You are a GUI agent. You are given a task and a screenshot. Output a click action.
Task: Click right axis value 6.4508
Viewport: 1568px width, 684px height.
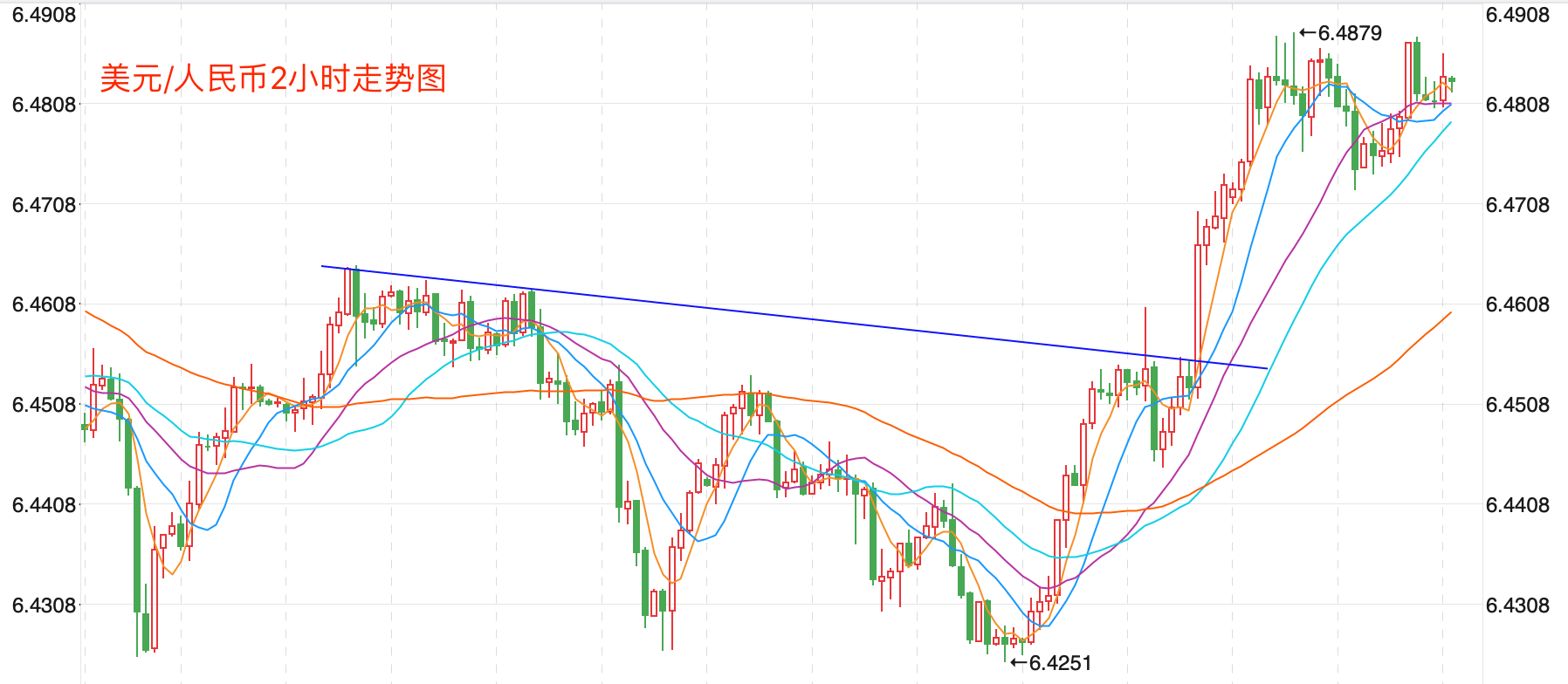click(1517, 405)
